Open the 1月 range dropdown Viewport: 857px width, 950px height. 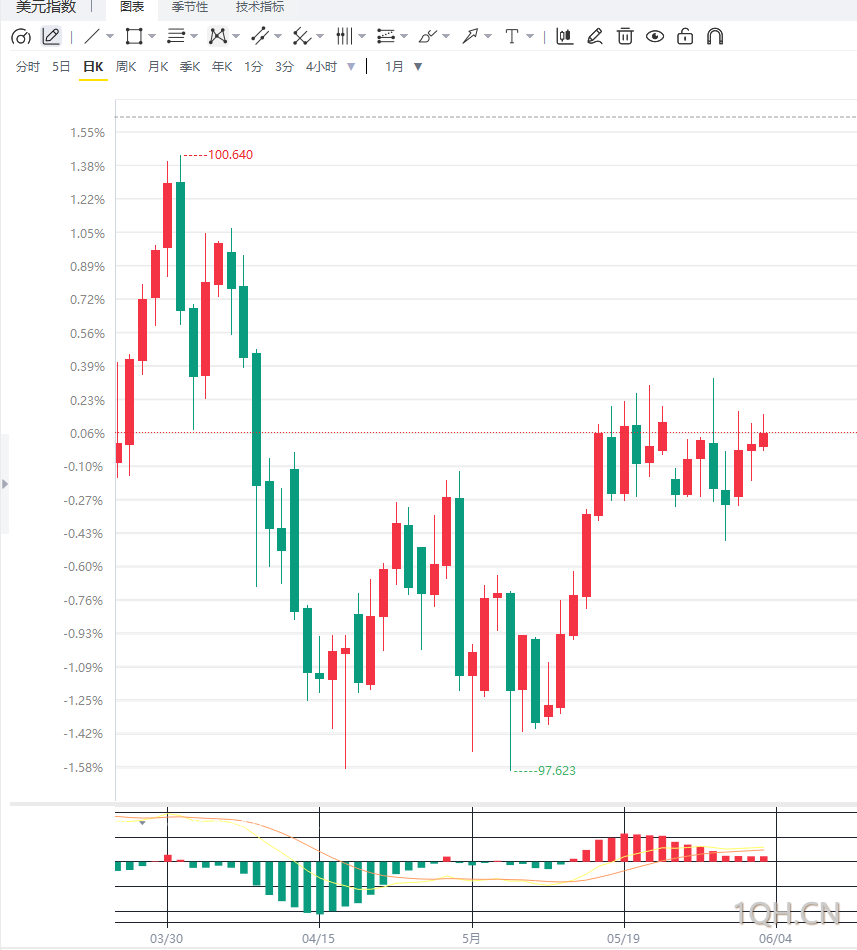click(x=403, y=67)
